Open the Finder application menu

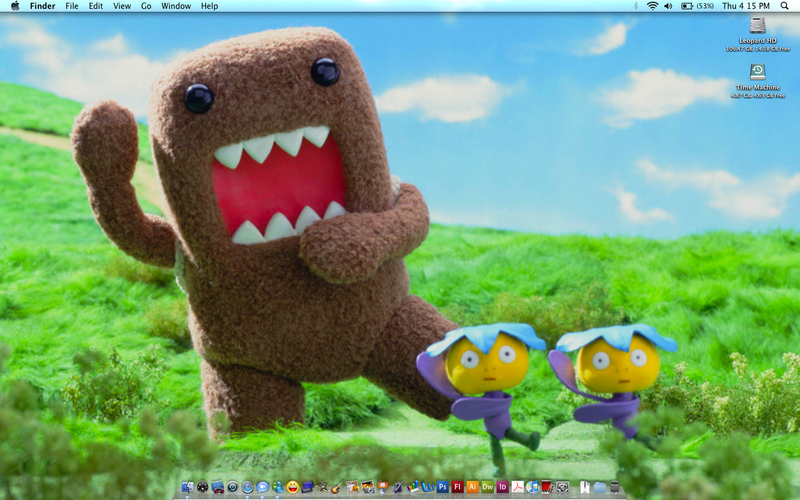pyautogui.click(x=42, y=6)
